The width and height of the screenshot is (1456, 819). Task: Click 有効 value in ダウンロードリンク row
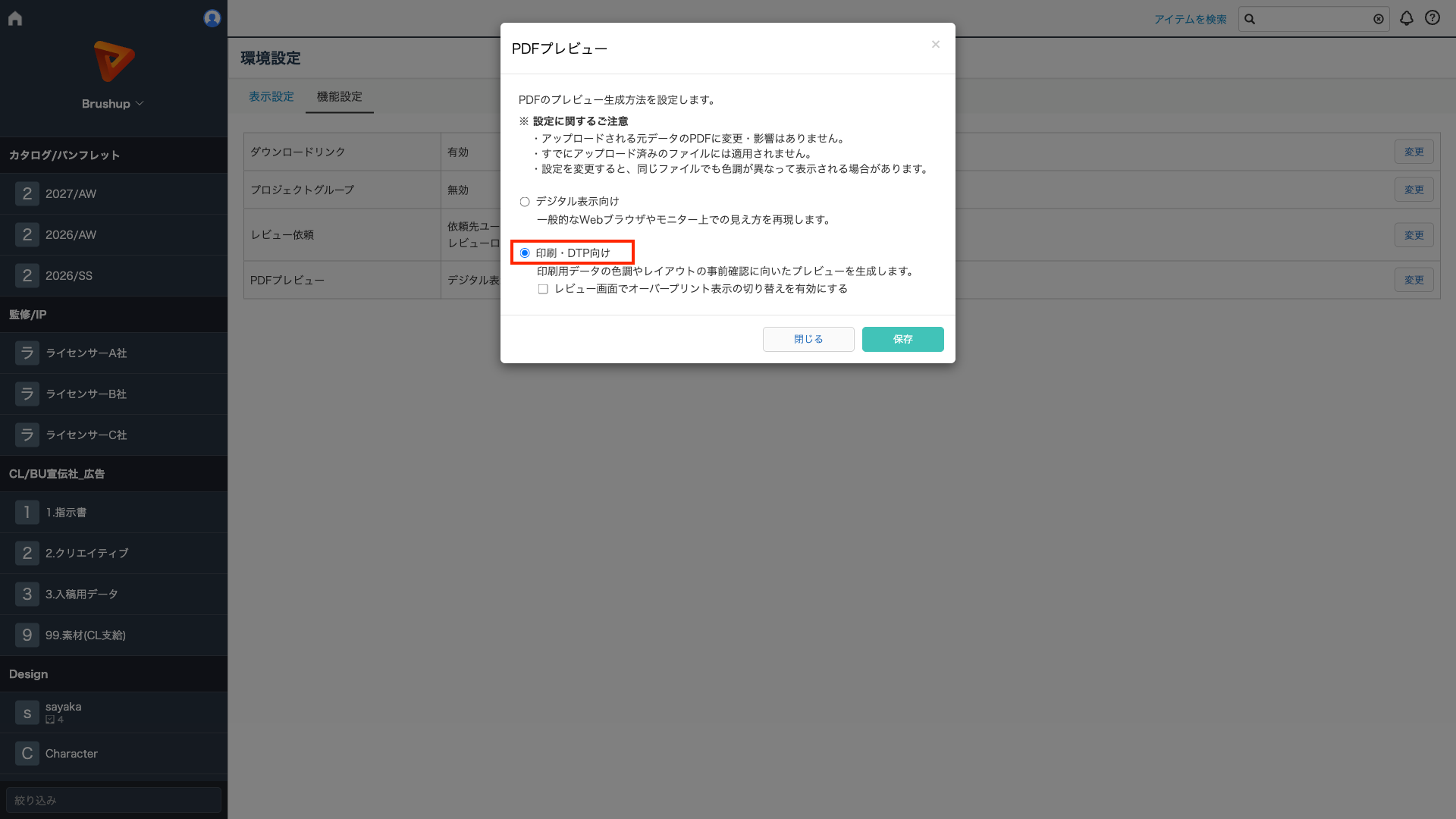(458, 152)
